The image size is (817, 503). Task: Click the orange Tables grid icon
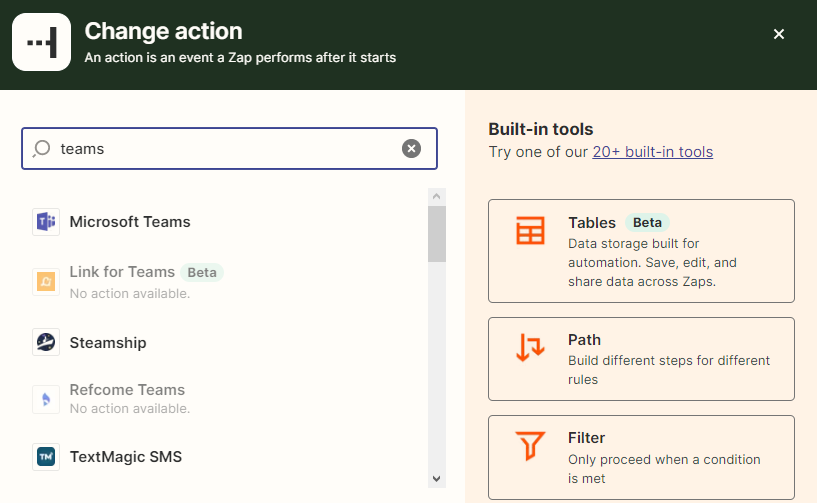[x=530, y=231]
